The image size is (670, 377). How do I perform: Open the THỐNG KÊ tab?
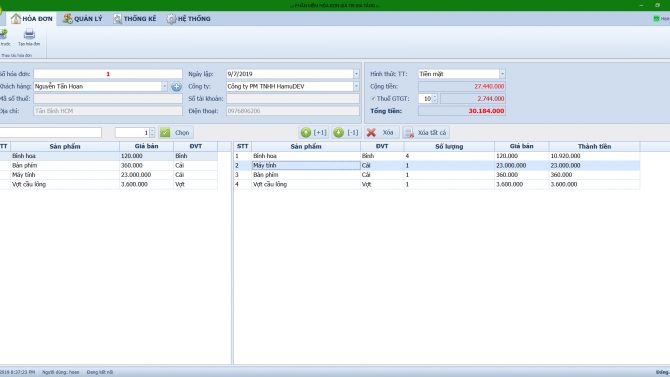135,19
